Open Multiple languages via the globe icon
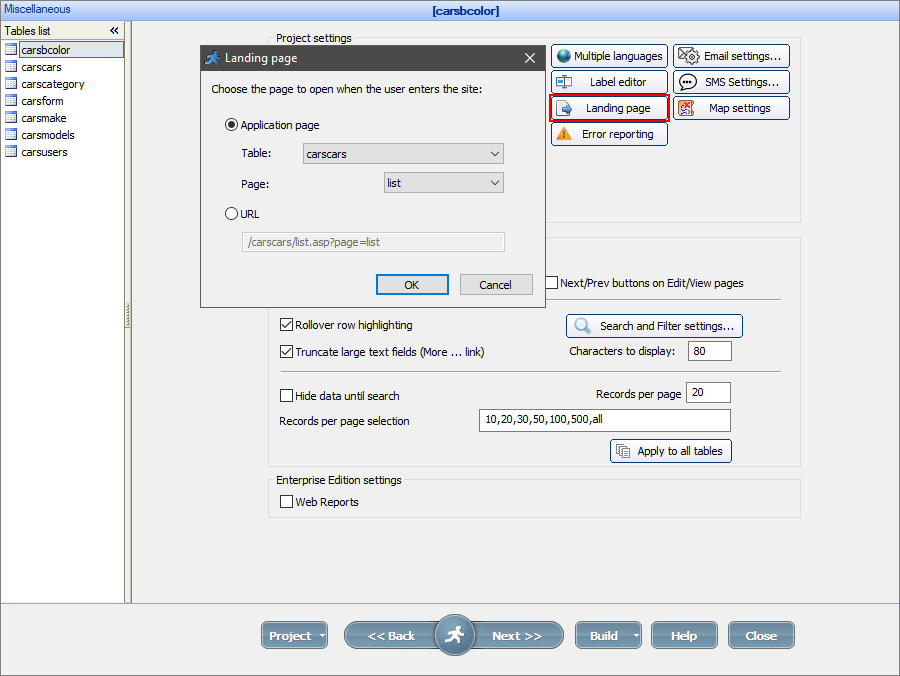This screenshot has width=900, height=676. coord(561,56)
